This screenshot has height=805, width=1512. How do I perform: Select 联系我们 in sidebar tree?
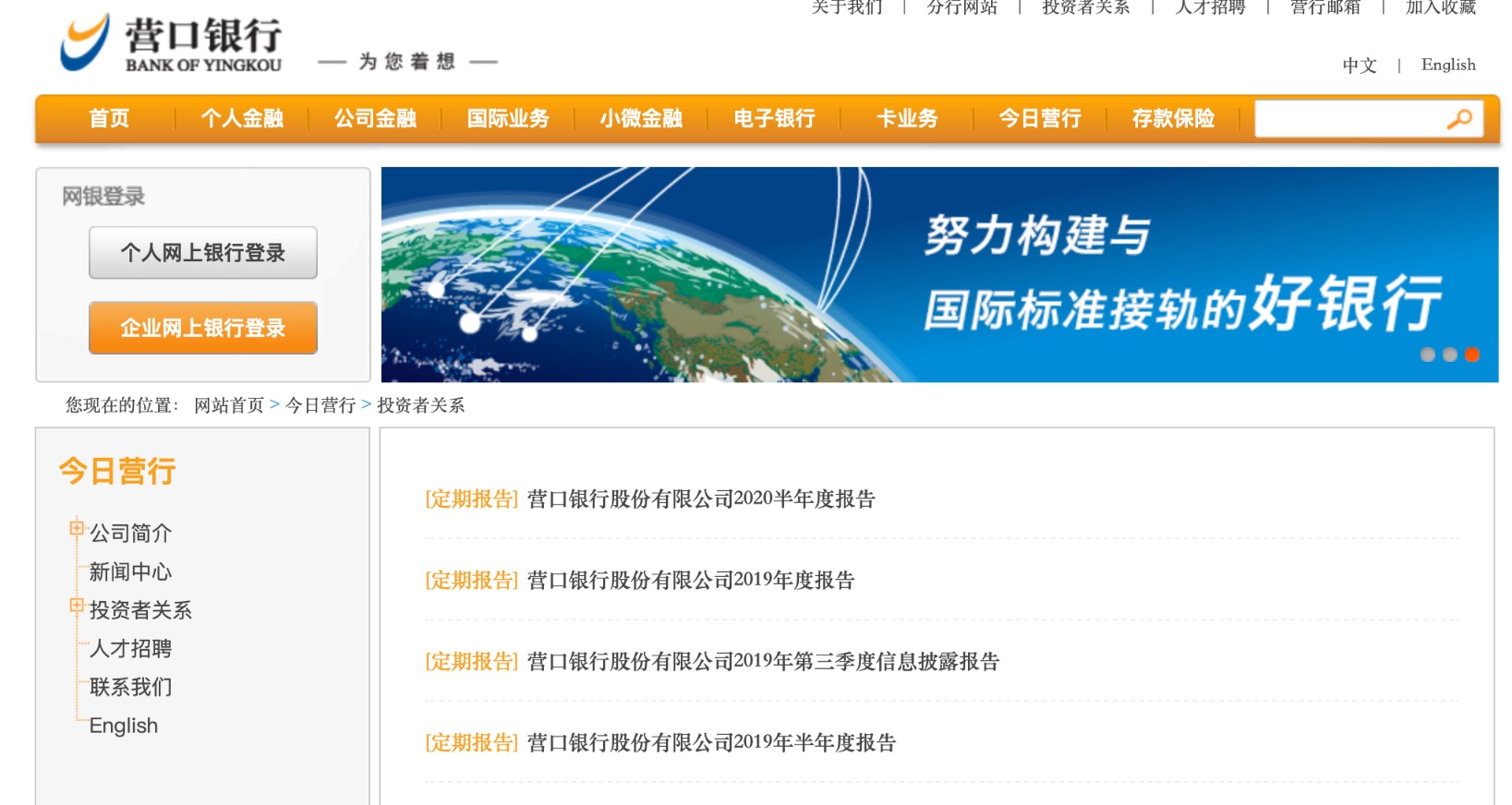tap(130, 688)
